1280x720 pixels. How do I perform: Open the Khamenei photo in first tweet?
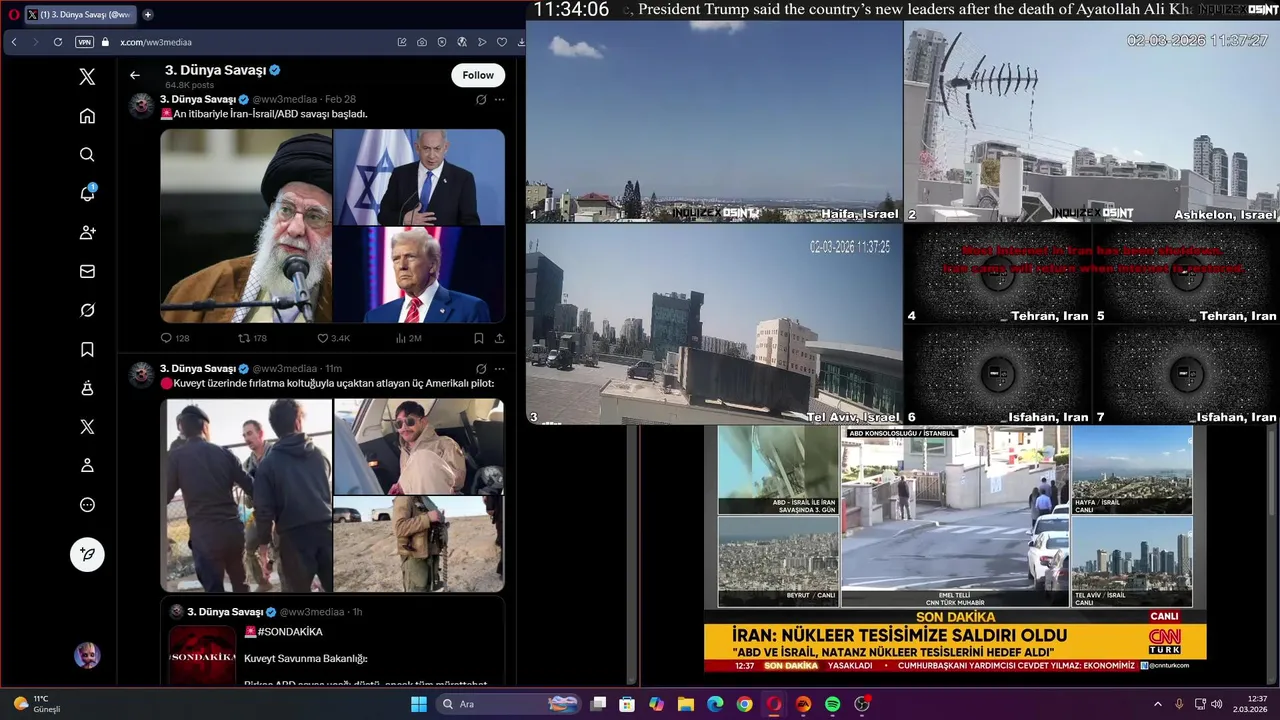click(x=246, y=226)
